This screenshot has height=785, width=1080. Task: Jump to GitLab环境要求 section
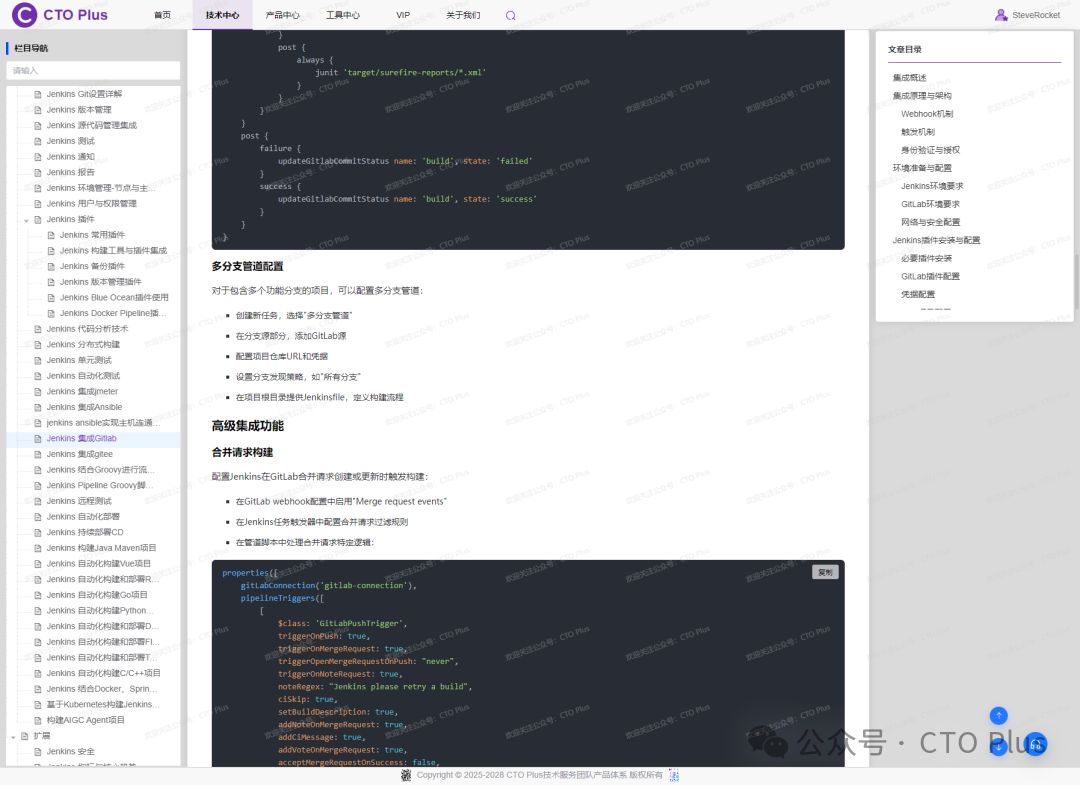coord(930,204)
